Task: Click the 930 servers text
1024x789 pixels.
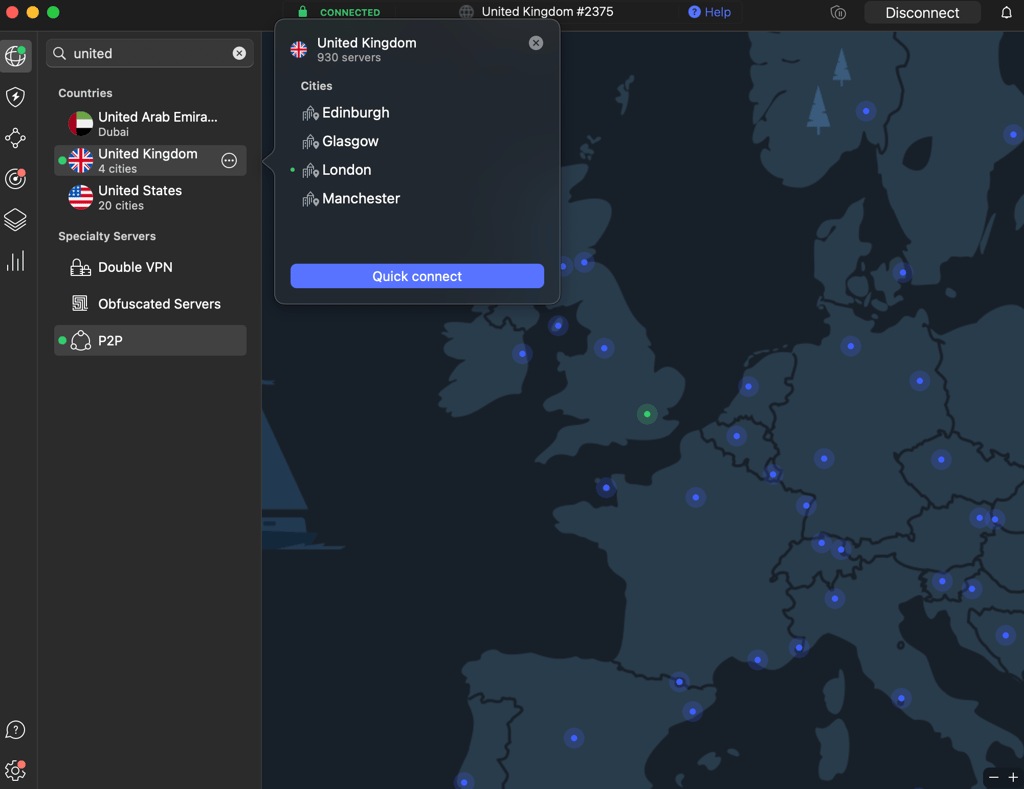Action: 349,57
